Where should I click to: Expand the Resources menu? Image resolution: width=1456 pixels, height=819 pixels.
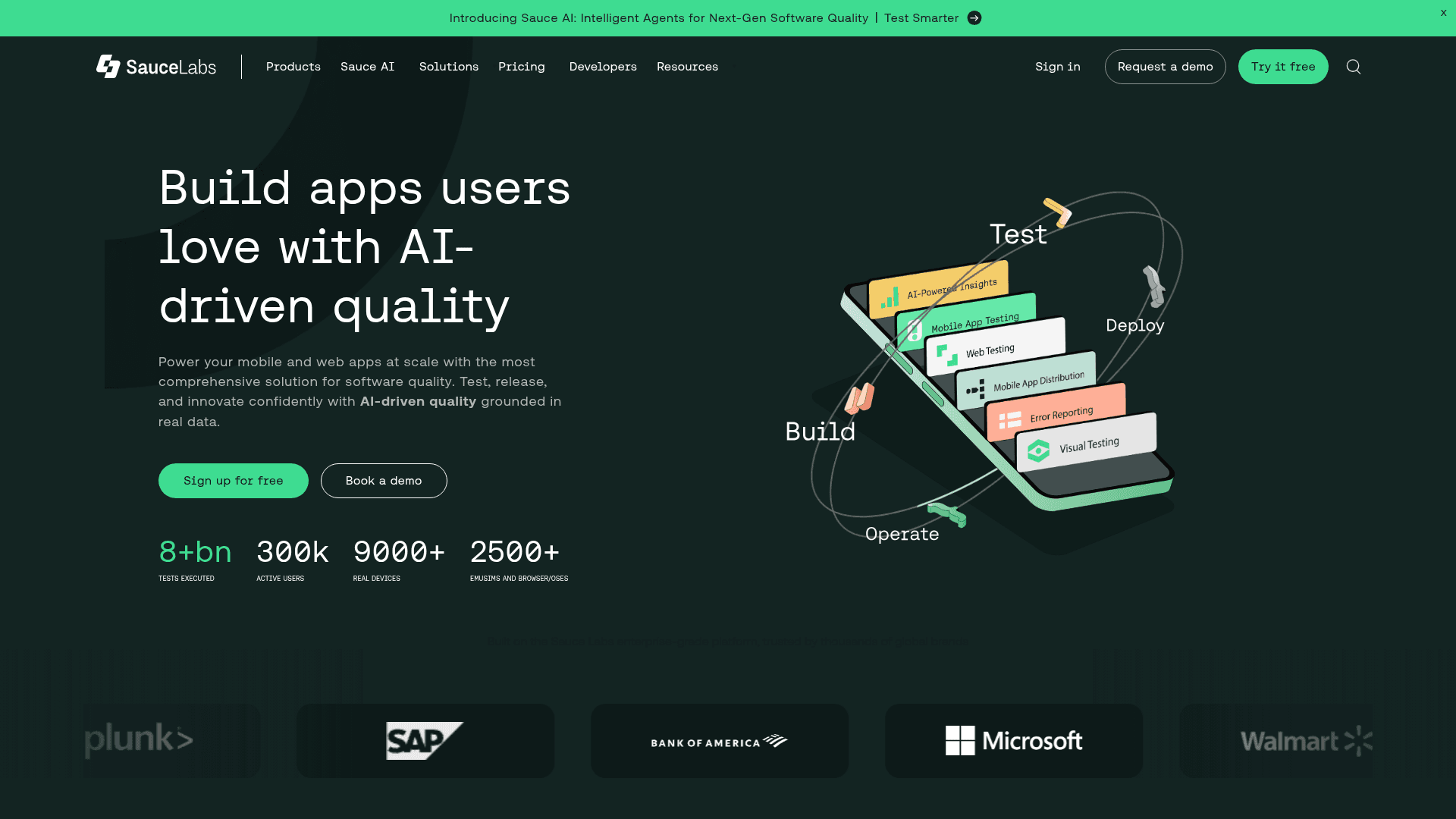point(687,67)
